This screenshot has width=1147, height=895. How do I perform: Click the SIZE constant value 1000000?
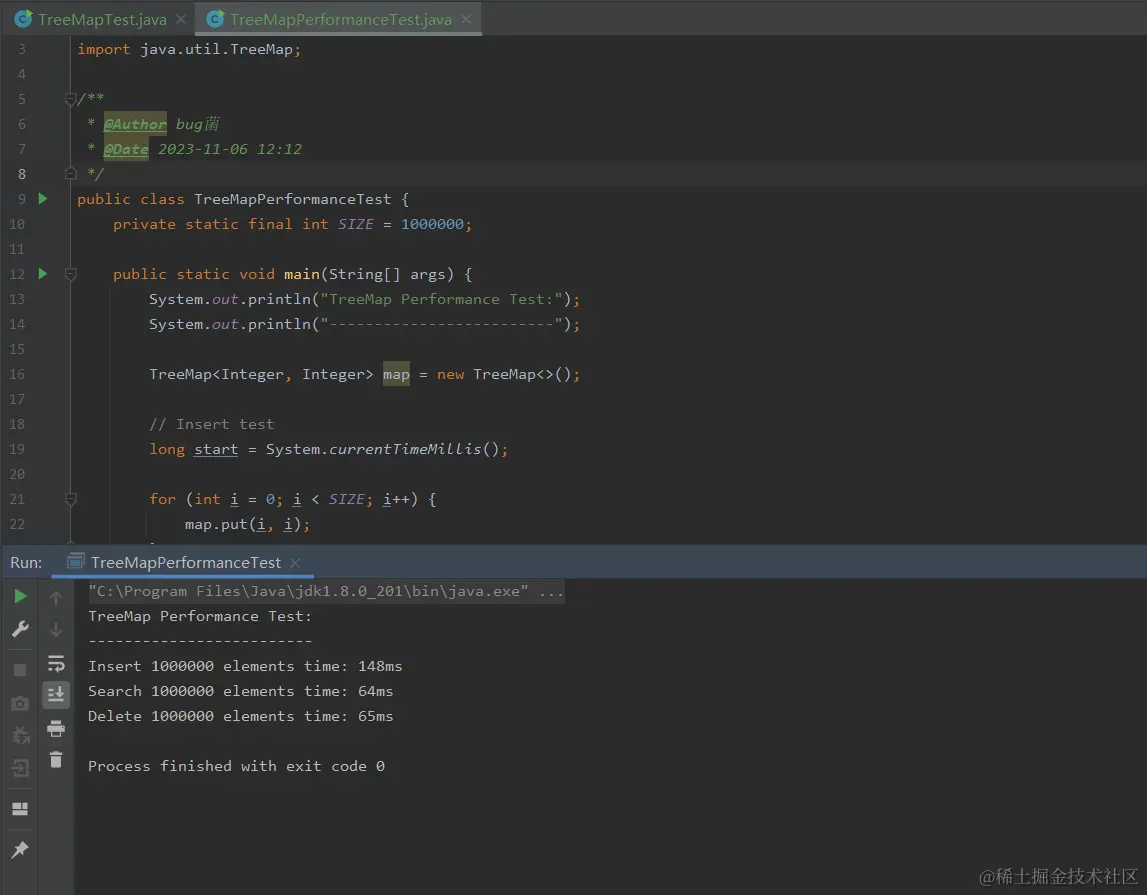pos(432,224)
